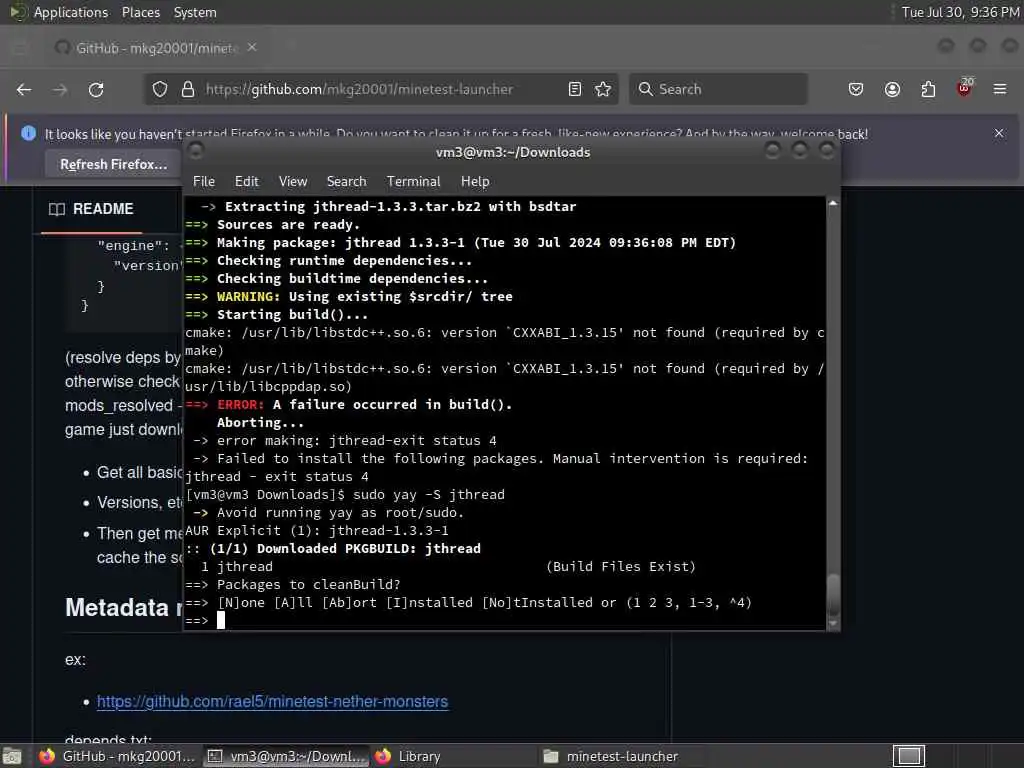
Task: Click terminal text '(Build Files Exist)'
Action: coord(621,566)
